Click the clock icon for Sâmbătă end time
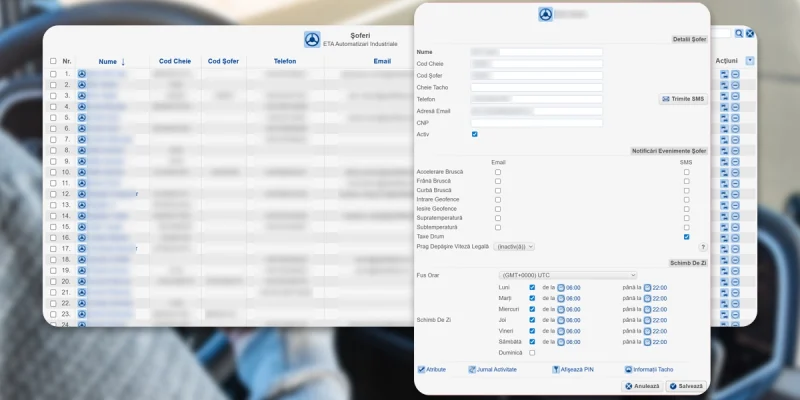This screenshot has width=800, height=400. pos(647,341)
